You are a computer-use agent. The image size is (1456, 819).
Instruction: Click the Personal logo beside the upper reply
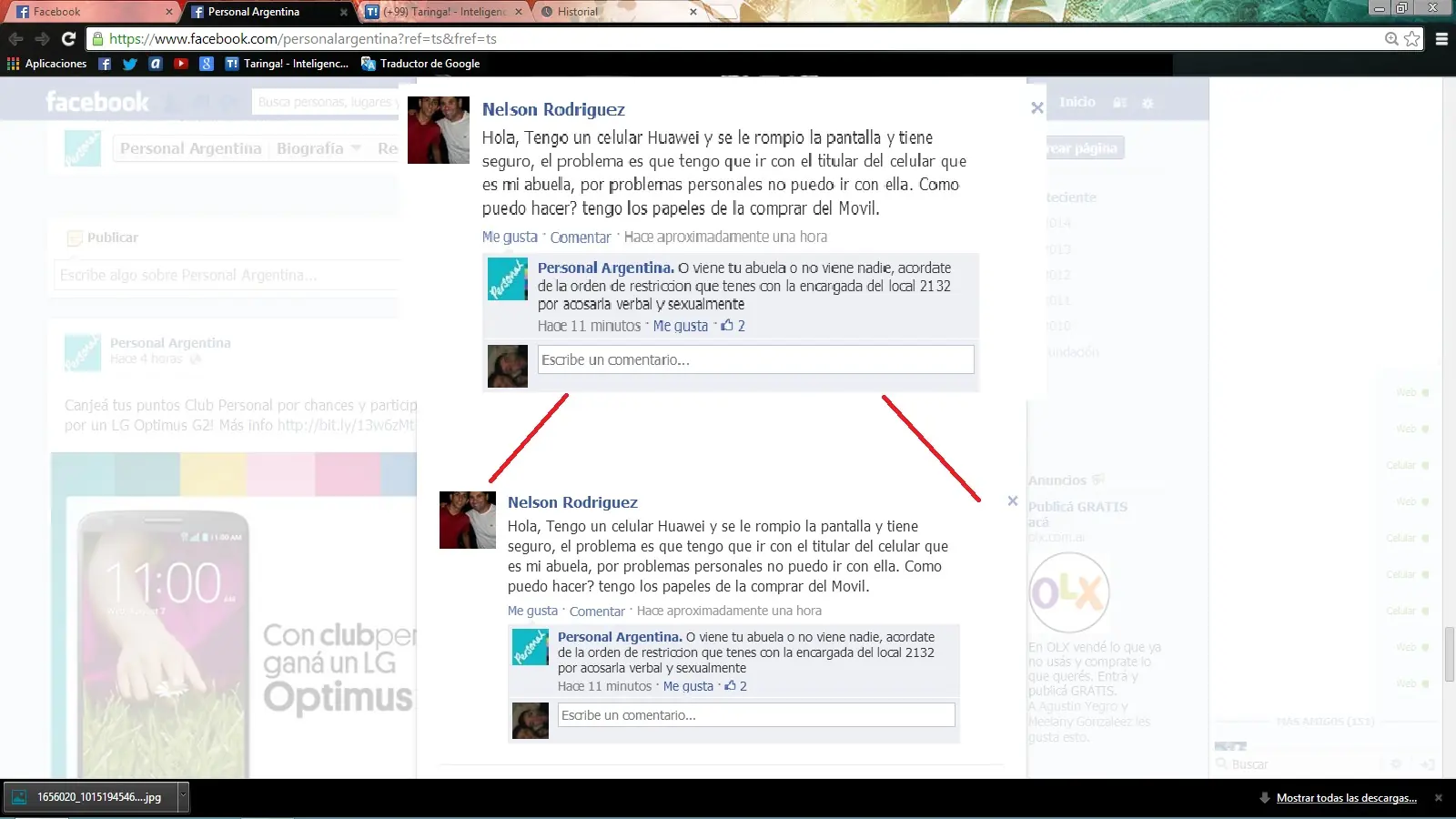click(x=508, y=279)
